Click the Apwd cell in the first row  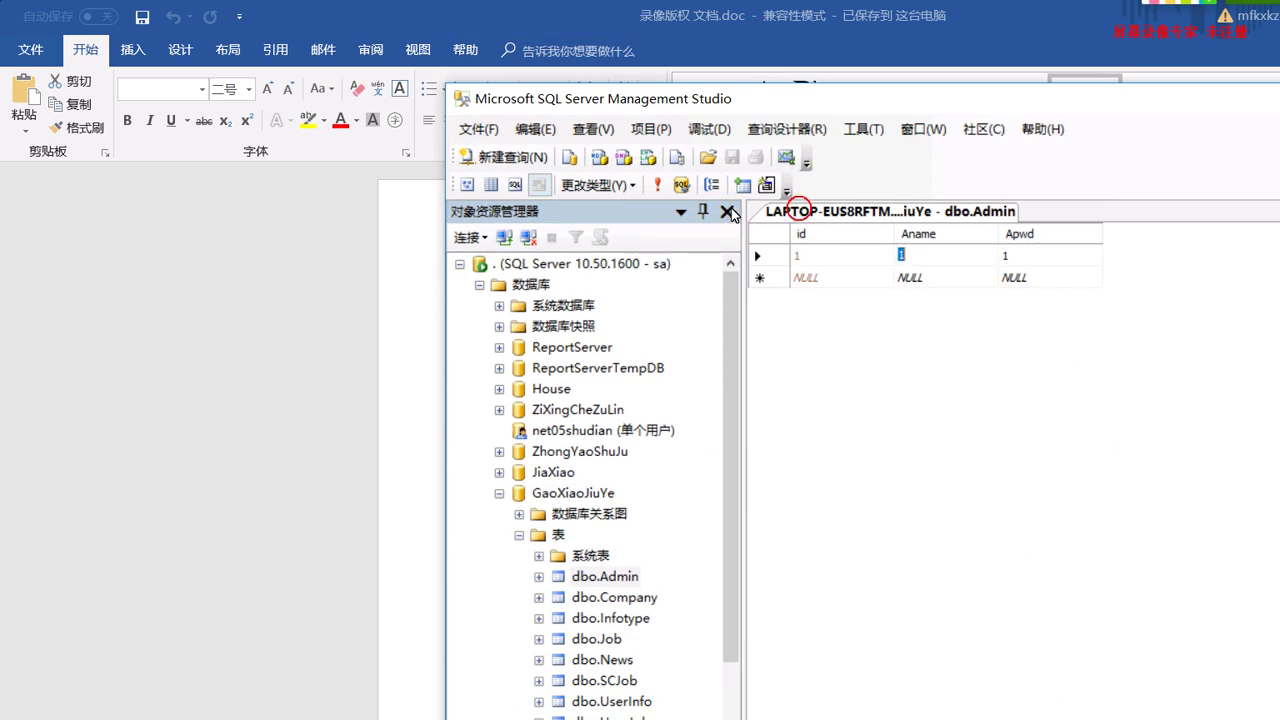pos(1050,256)
